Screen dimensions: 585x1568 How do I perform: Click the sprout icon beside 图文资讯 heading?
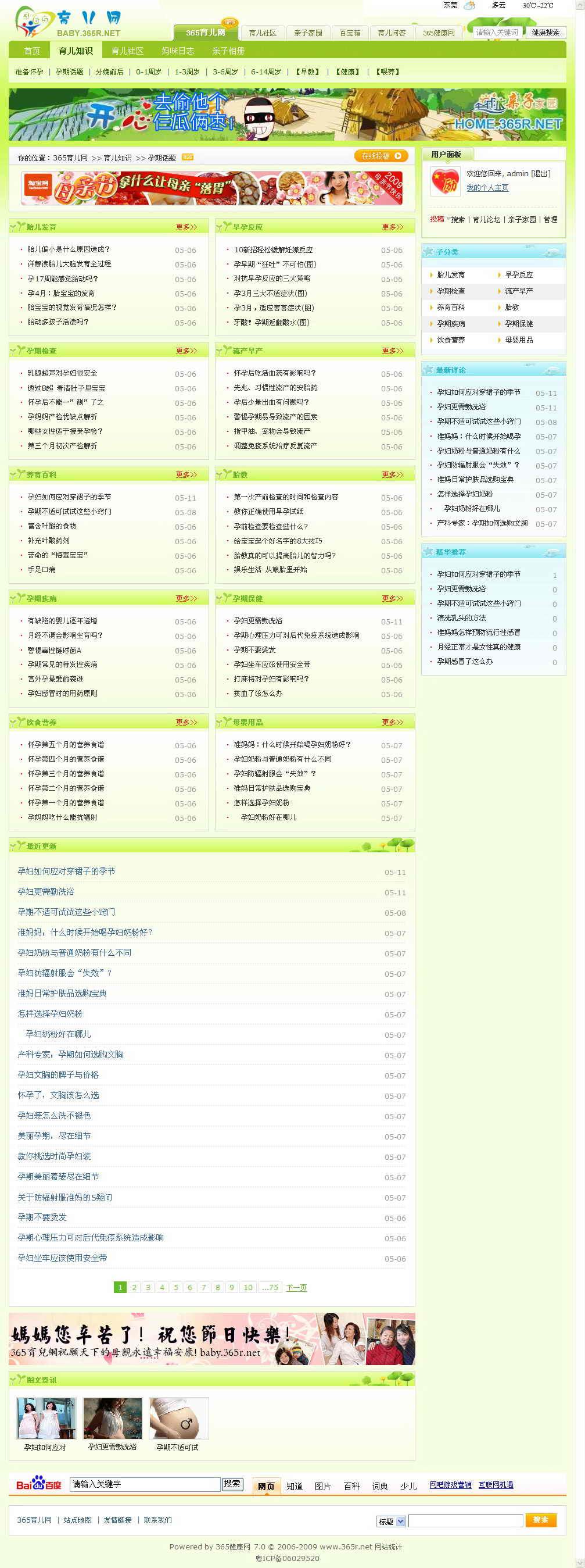point(17,1379)
